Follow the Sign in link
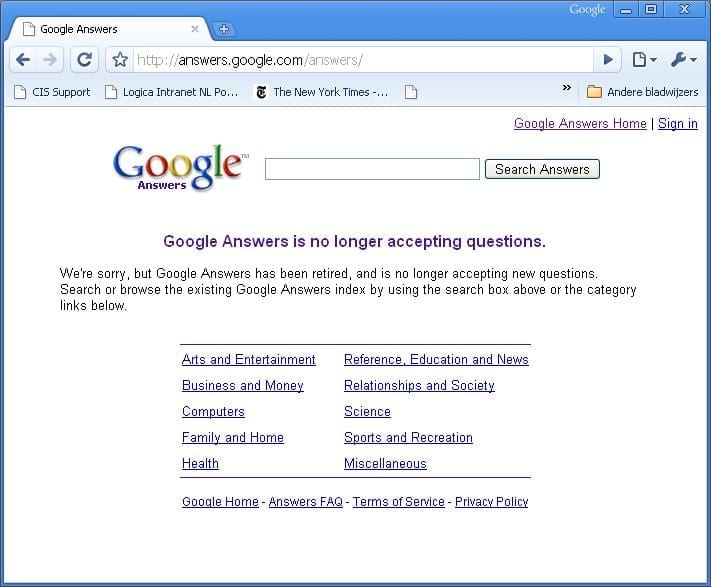711x587 pixels. 678,123
